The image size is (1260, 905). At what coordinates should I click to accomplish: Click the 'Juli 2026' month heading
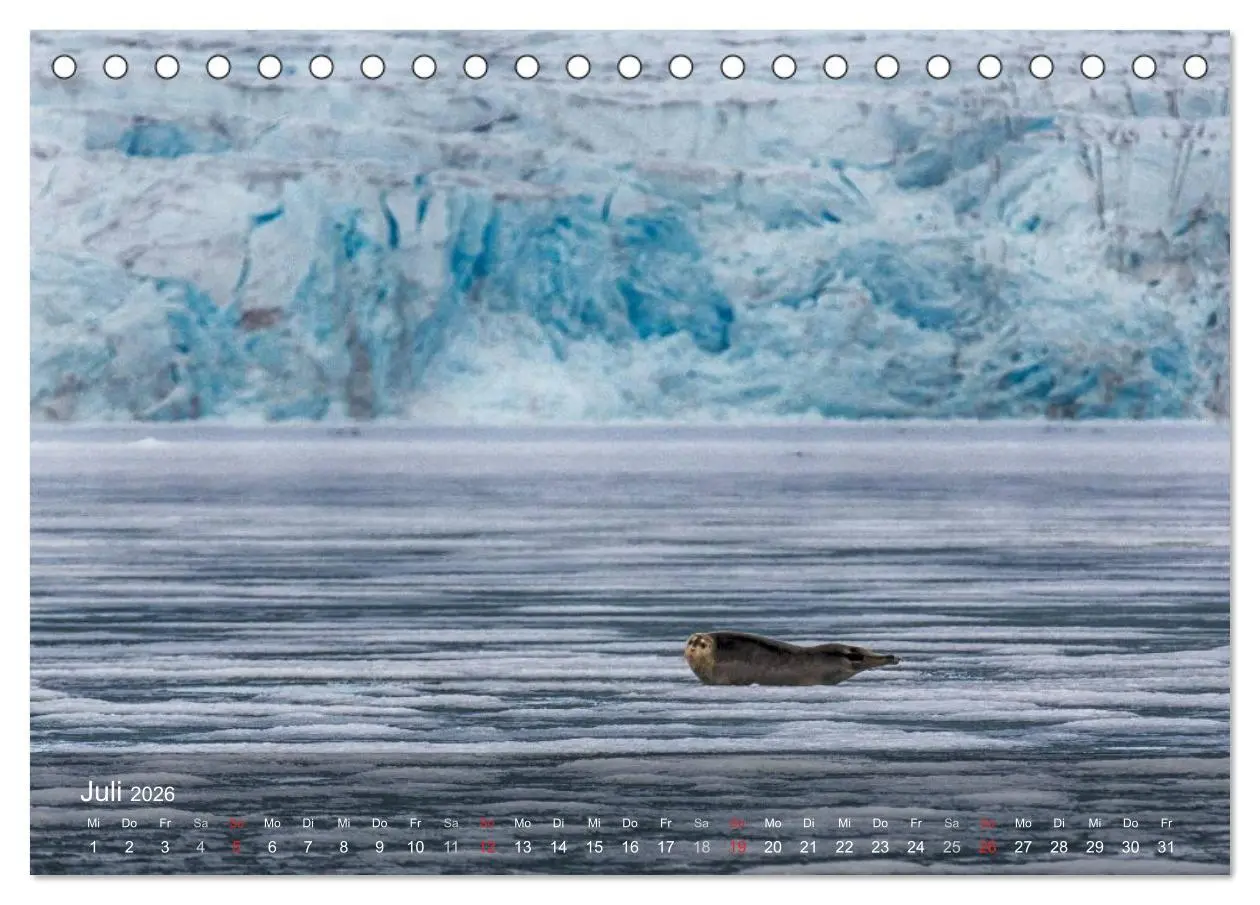click(x=127, y=793)
